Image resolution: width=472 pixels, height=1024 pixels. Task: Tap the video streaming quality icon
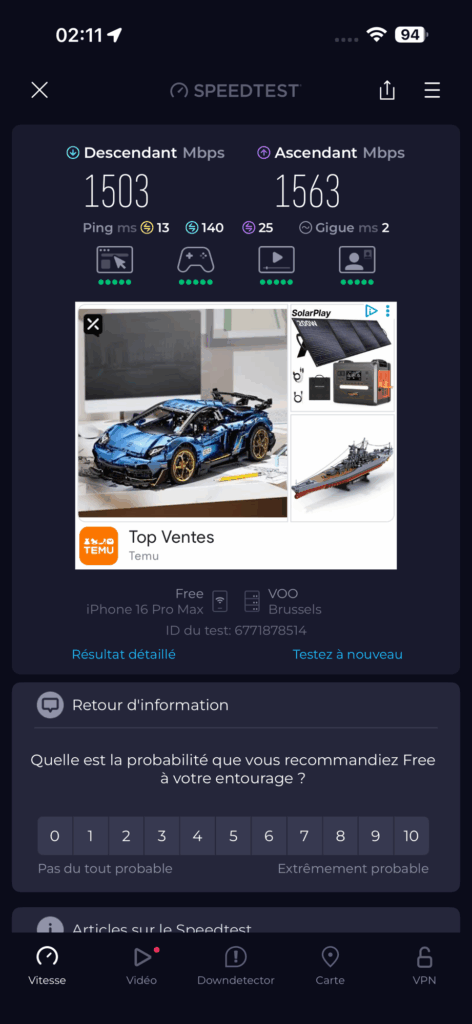(x=276, y=259)
